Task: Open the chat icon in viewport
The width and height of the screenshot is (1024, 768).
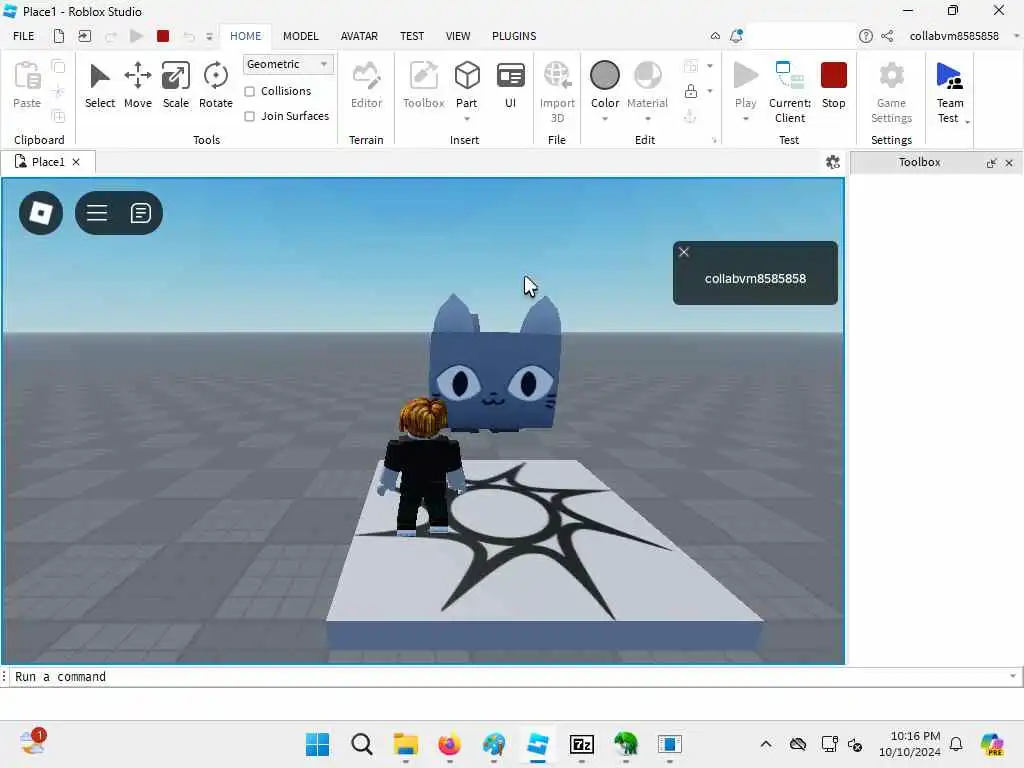Action: 140,213
